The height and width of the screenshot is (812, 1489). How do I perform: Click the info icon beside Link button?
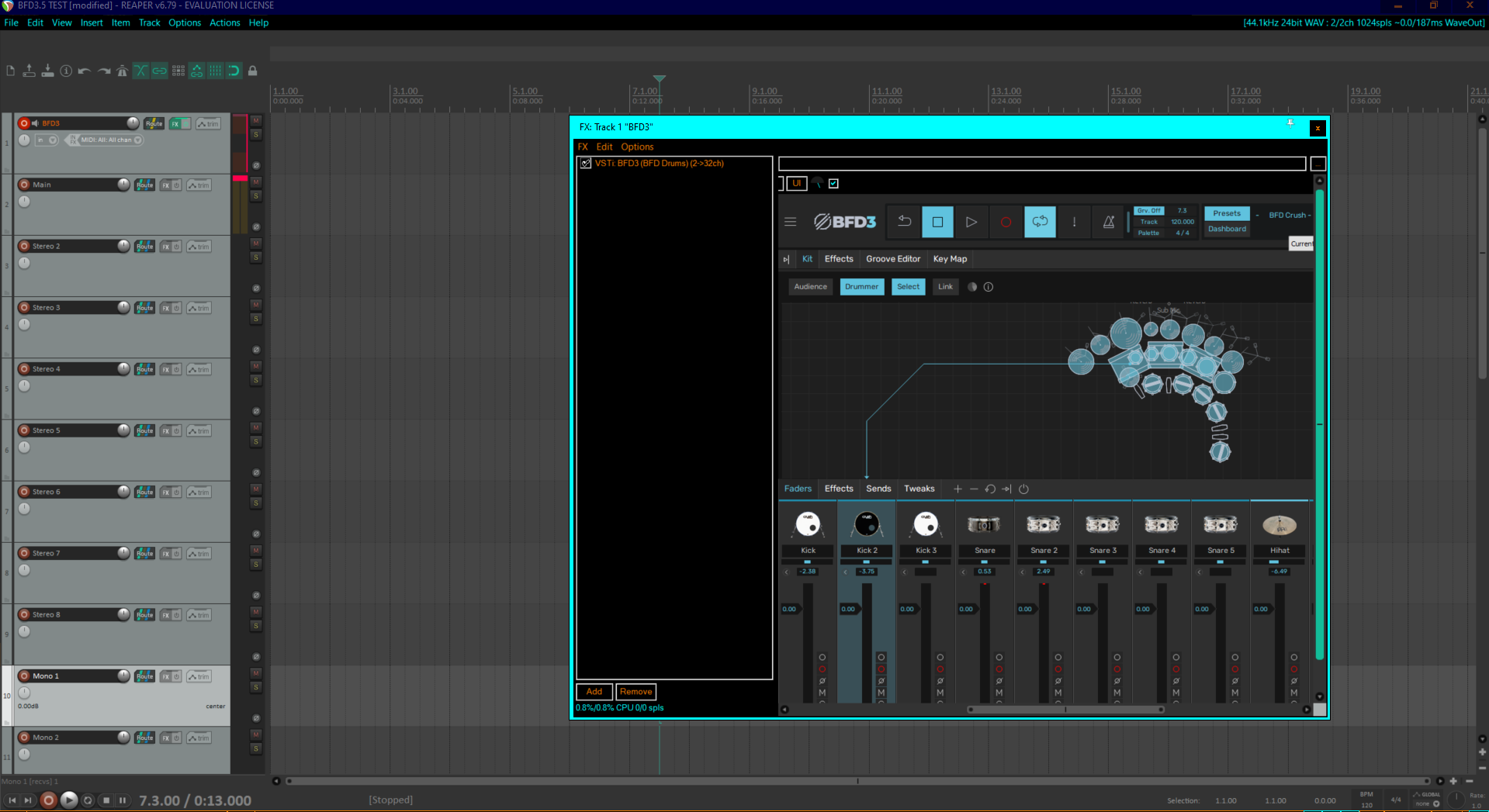click(x=989, y=287)
